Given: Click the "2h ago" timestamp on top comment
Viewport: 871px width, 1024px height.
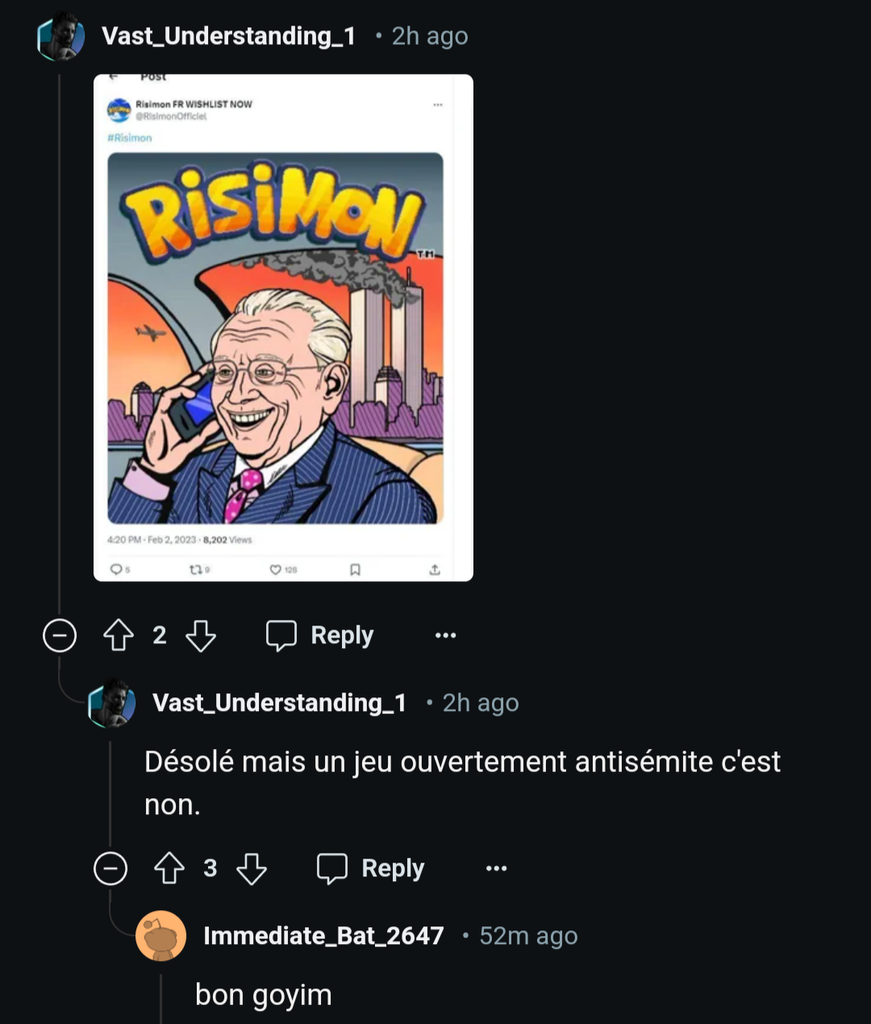Looking at the screenshot, I should [x=430, y=37].
